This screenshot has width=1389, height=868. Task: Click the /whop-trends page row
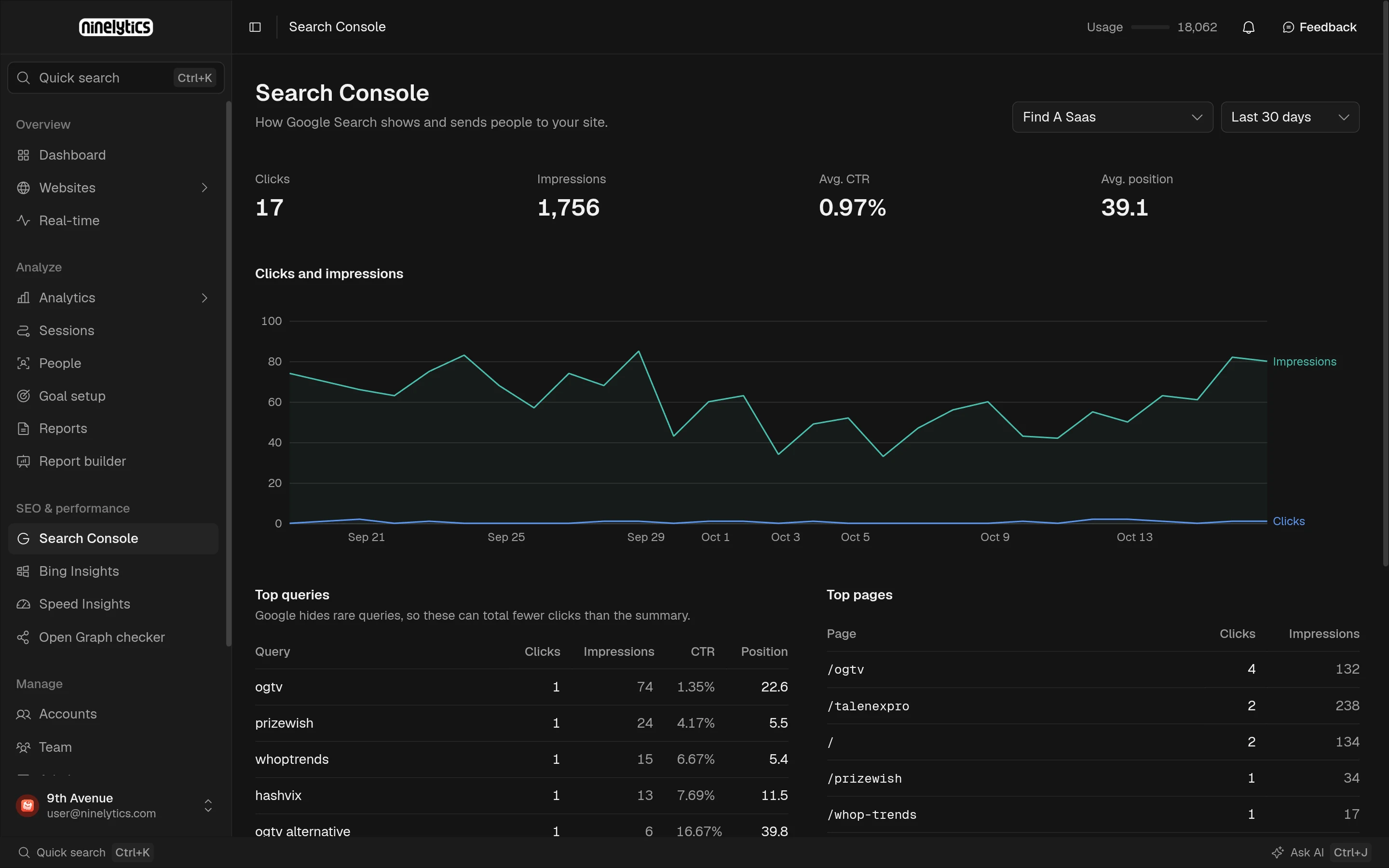(x=1093, y=814)
